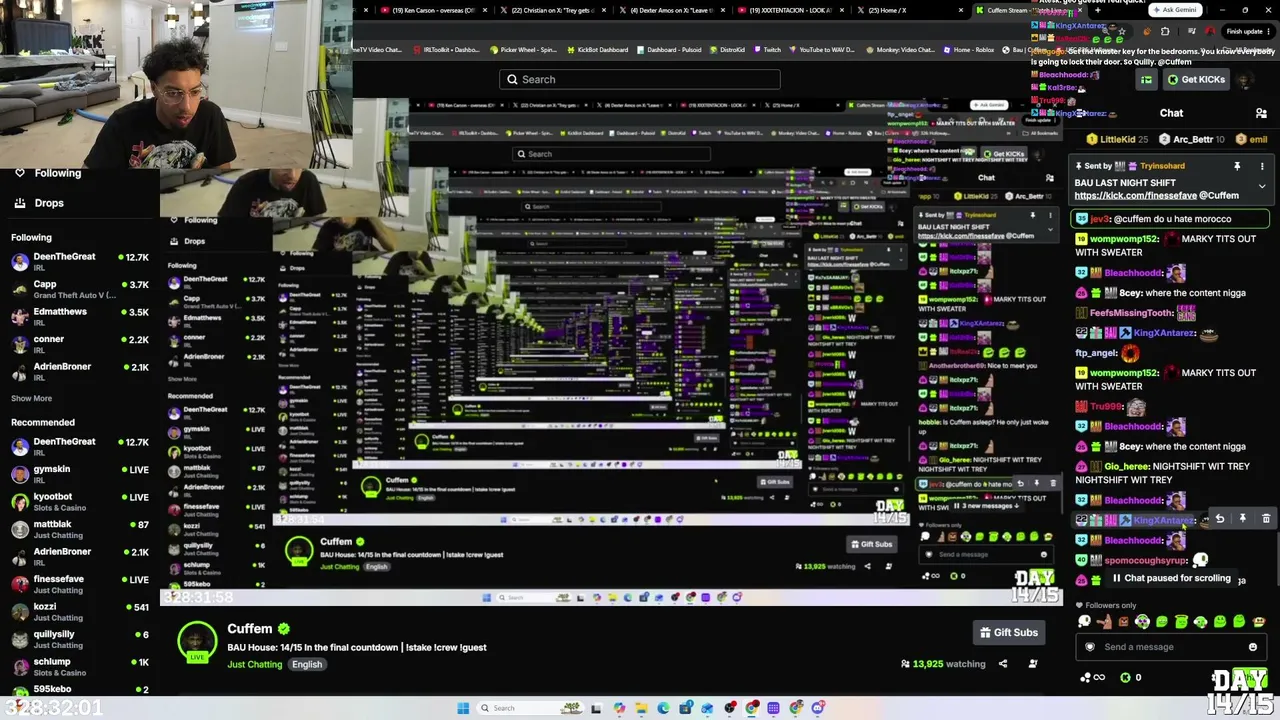Open the green gift inventory icon beside Get KICKs

(x=1146, y=80)
